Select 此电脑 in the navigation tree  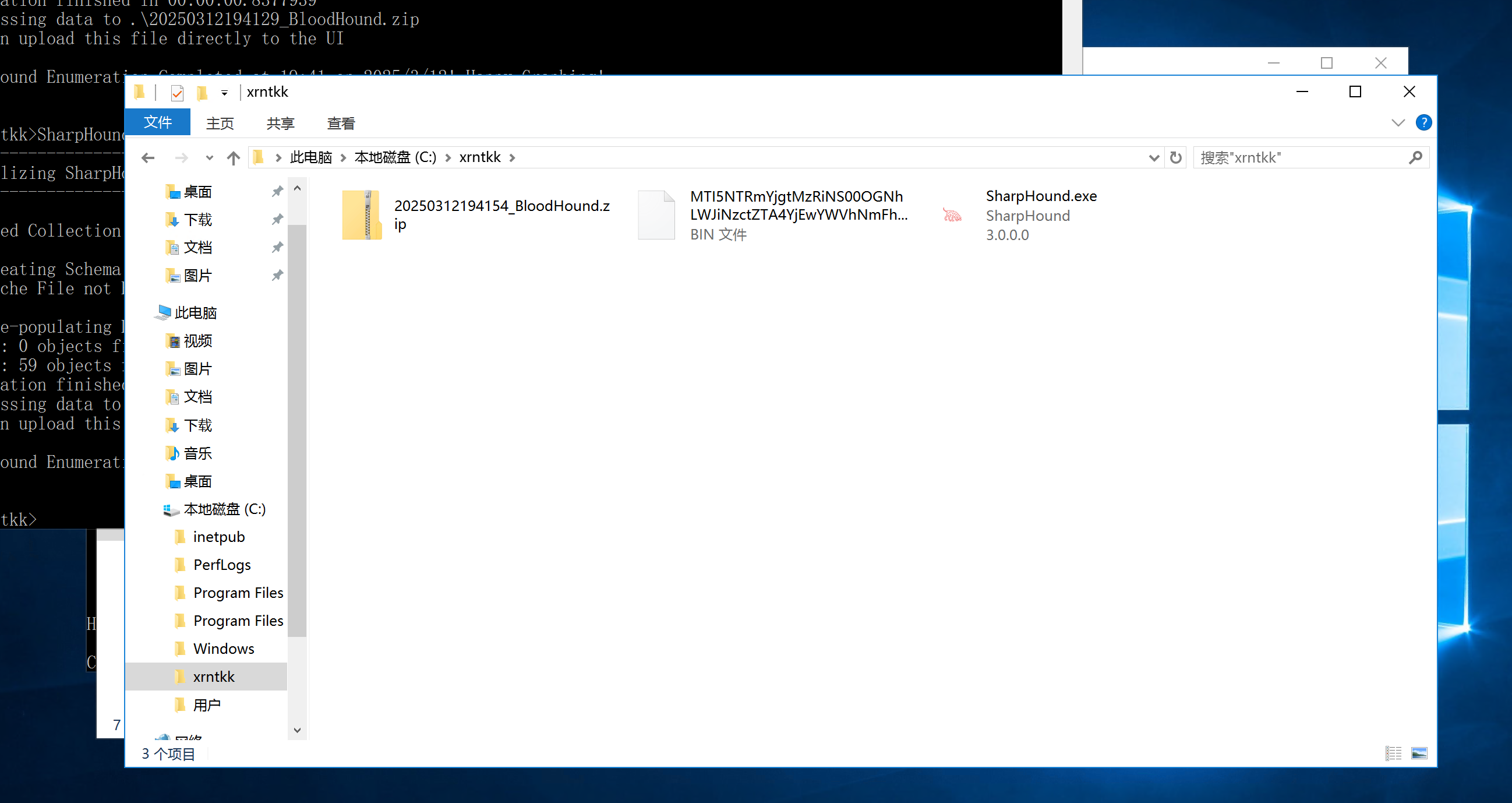[196, 312]
